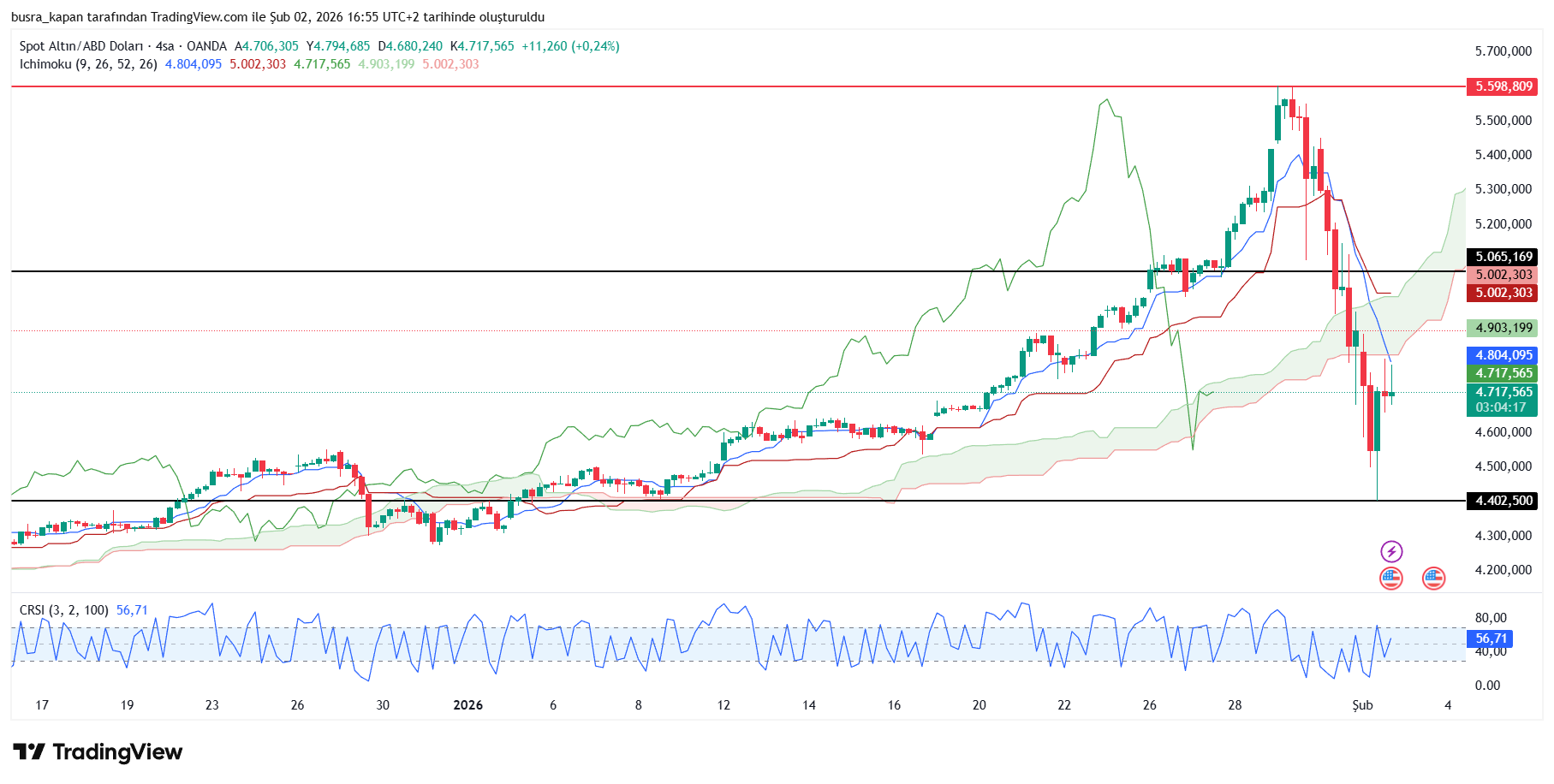Screen dimensions: 1554x784
Task: Click the right US flag economic event icon
Action: [1433, 579]
